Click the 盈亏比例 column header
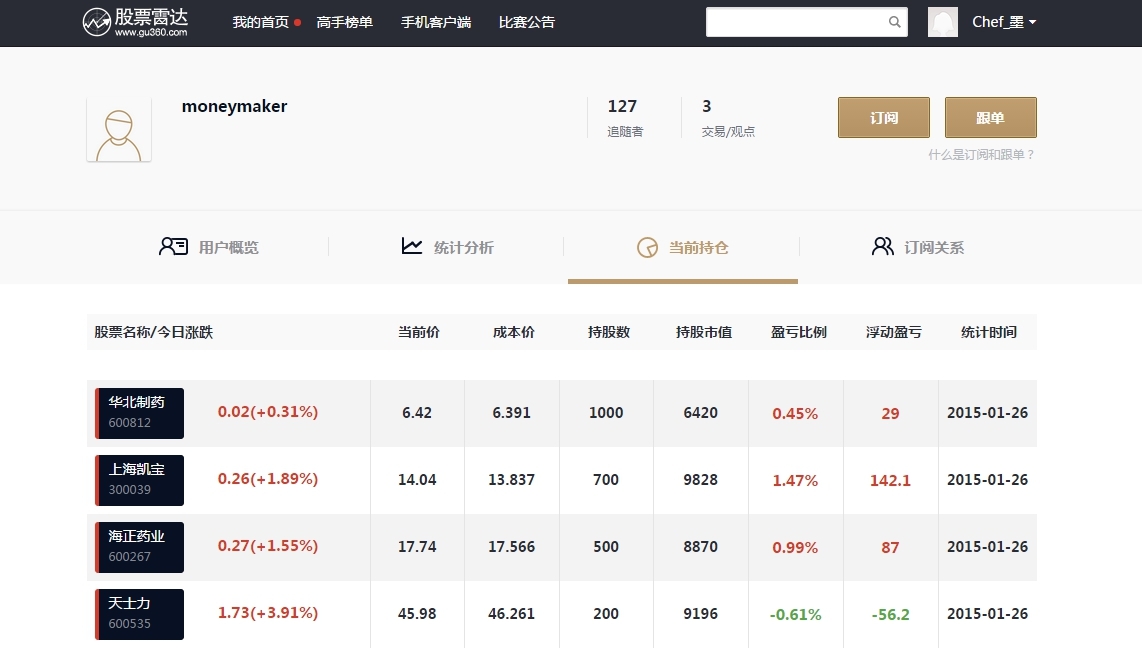The width and height of the screenshot is (1142, 648). (x=799, y=332)
